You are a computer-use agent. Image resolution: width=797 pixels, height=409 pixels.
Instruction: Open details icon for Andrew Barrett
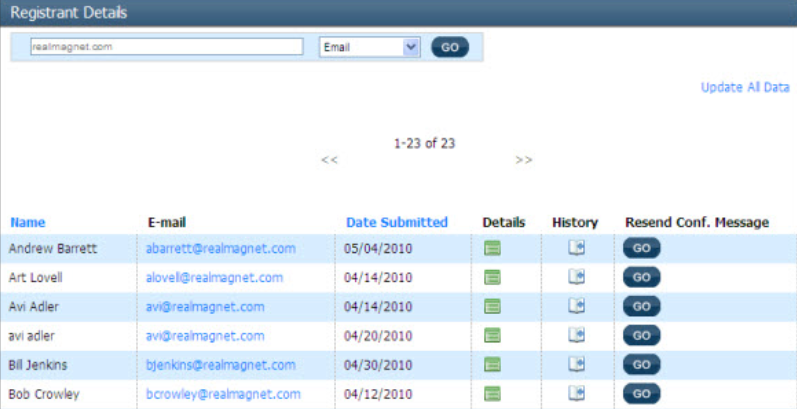coord(492,248)
